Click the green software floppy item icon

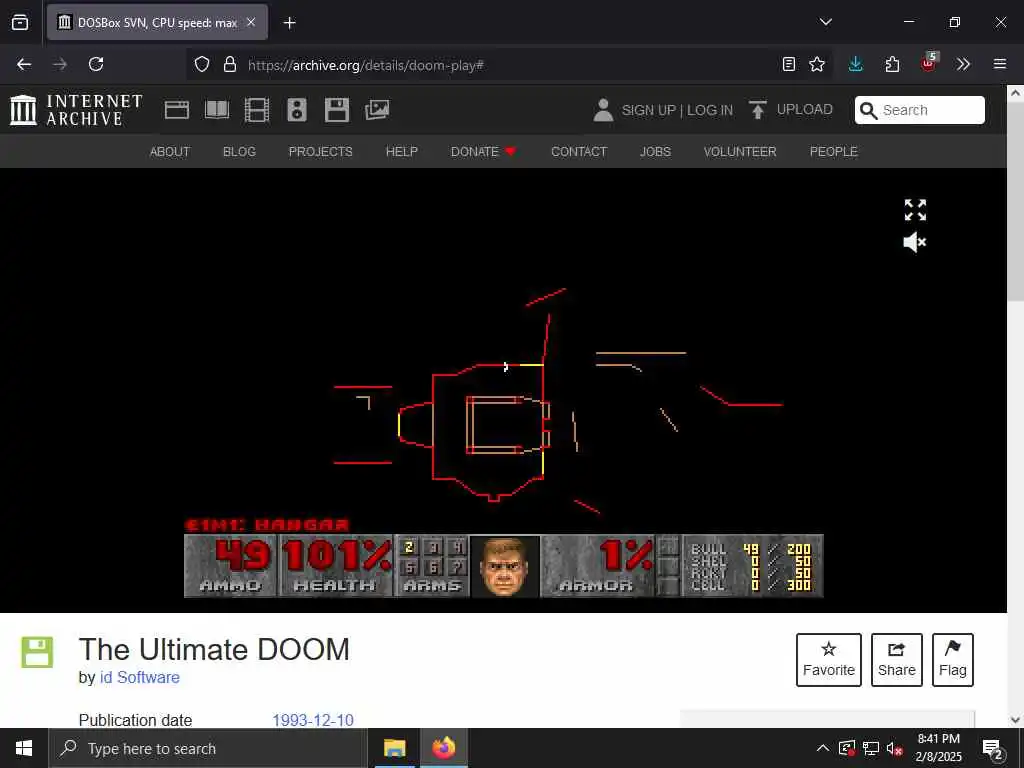click(x=37, y=652)
